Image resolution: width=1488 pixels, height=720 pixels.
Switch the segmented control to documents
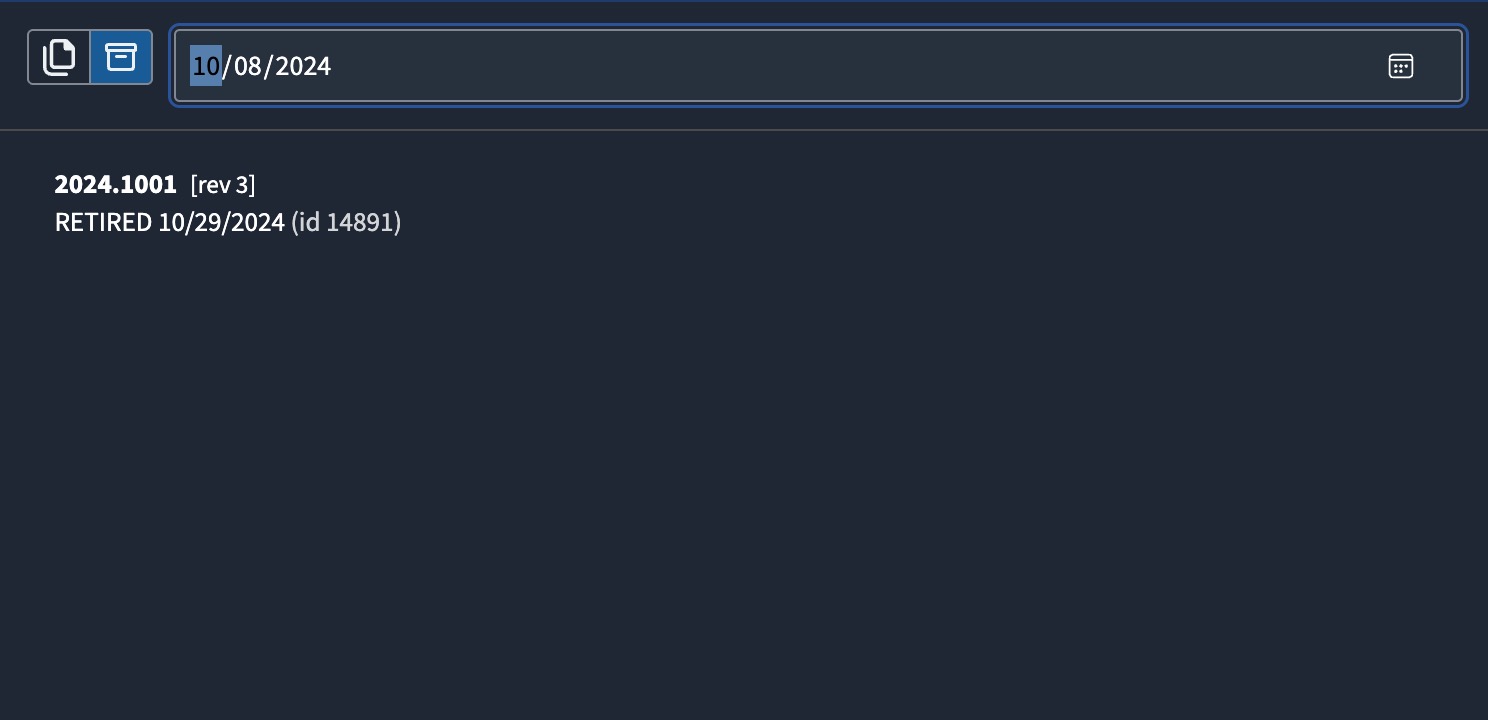60,57
